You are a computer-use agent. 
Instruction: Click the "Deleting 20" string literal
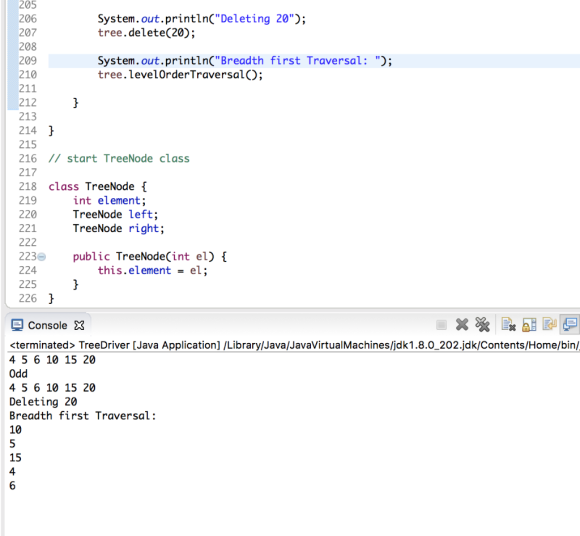point(255,18)
